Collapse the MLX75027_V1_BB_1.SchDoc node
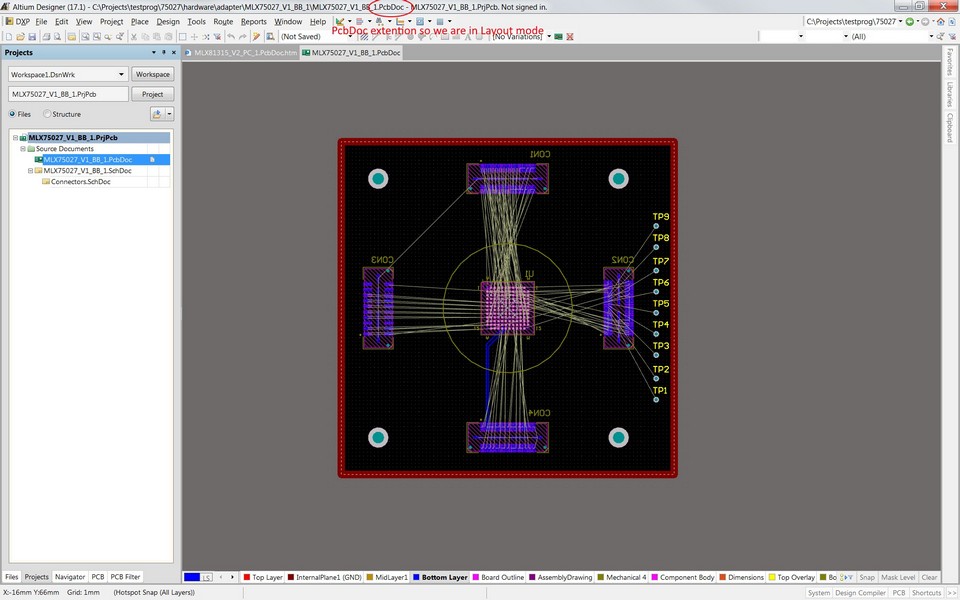 click(x=31, y=171)
